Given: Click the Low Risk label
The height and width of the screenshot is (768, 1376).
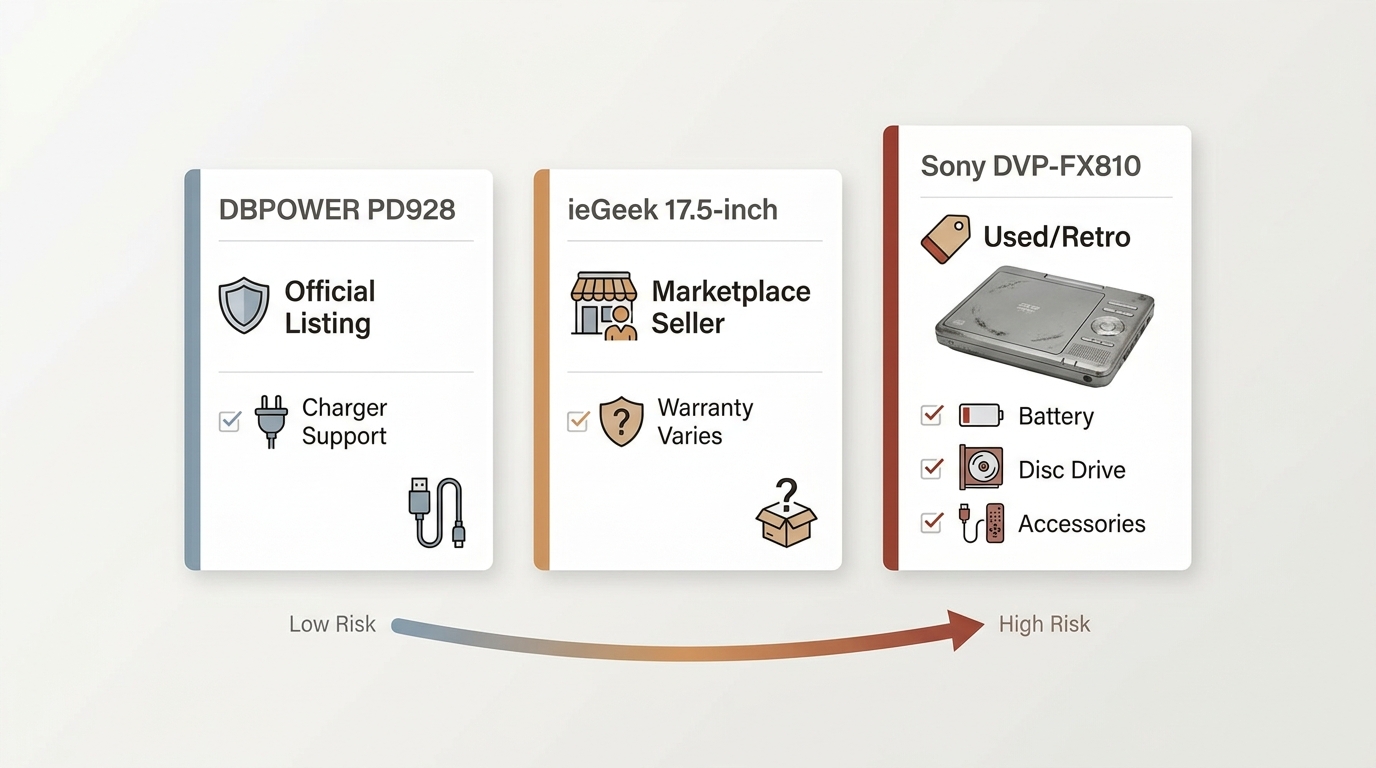Looking at the screenshot, I should (332, 624).
